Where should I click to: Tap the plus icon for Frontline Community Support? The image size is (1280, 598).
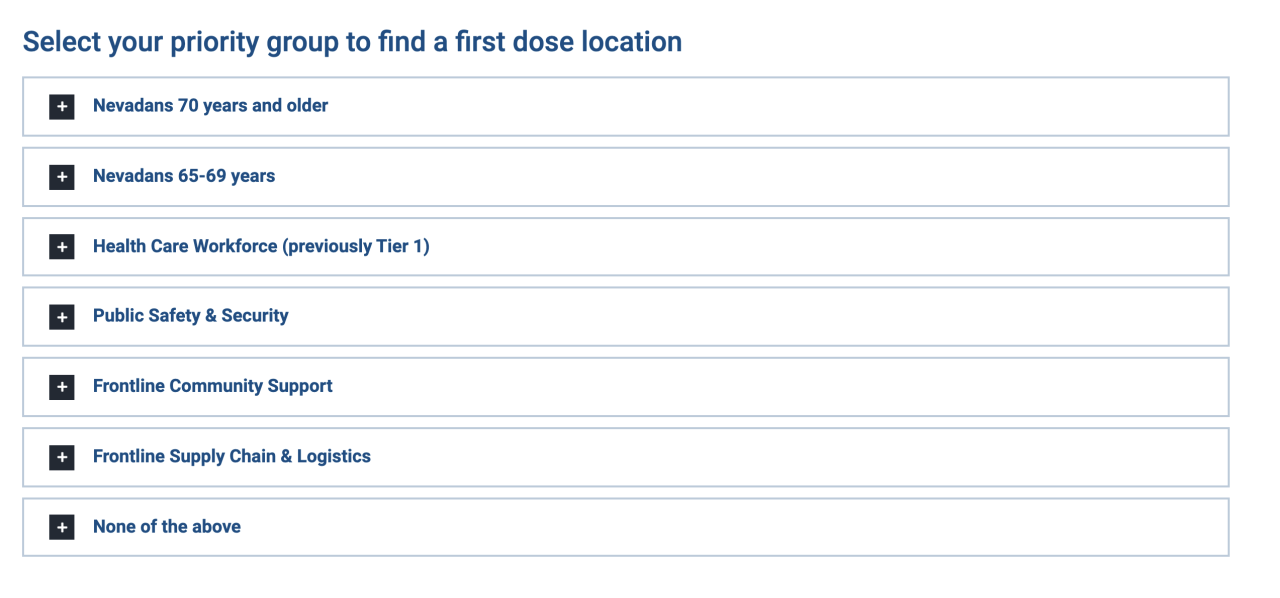[62, 387]
